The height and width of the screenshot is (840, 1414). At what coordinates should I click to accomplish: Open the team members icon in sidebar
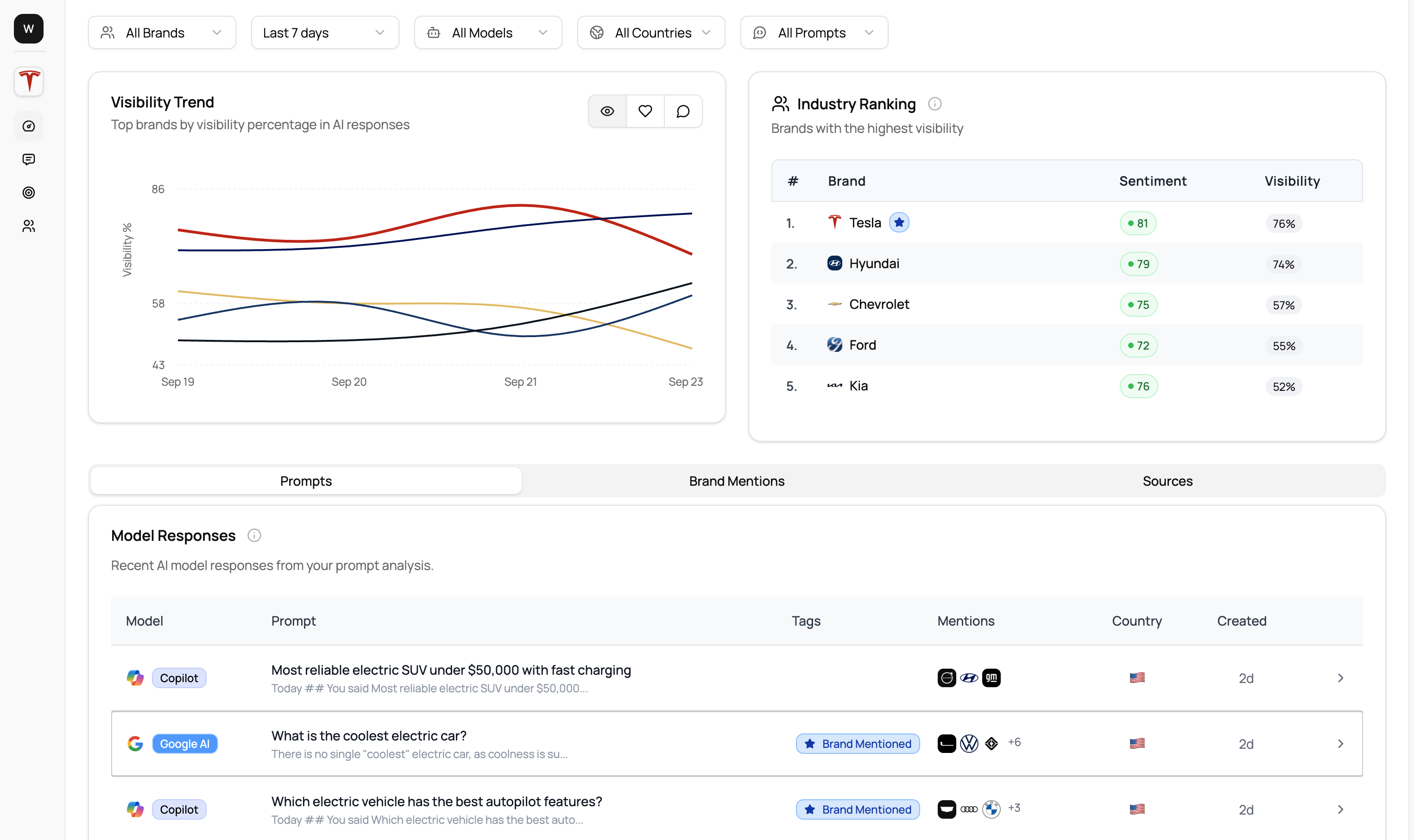(x=28, y=226)
